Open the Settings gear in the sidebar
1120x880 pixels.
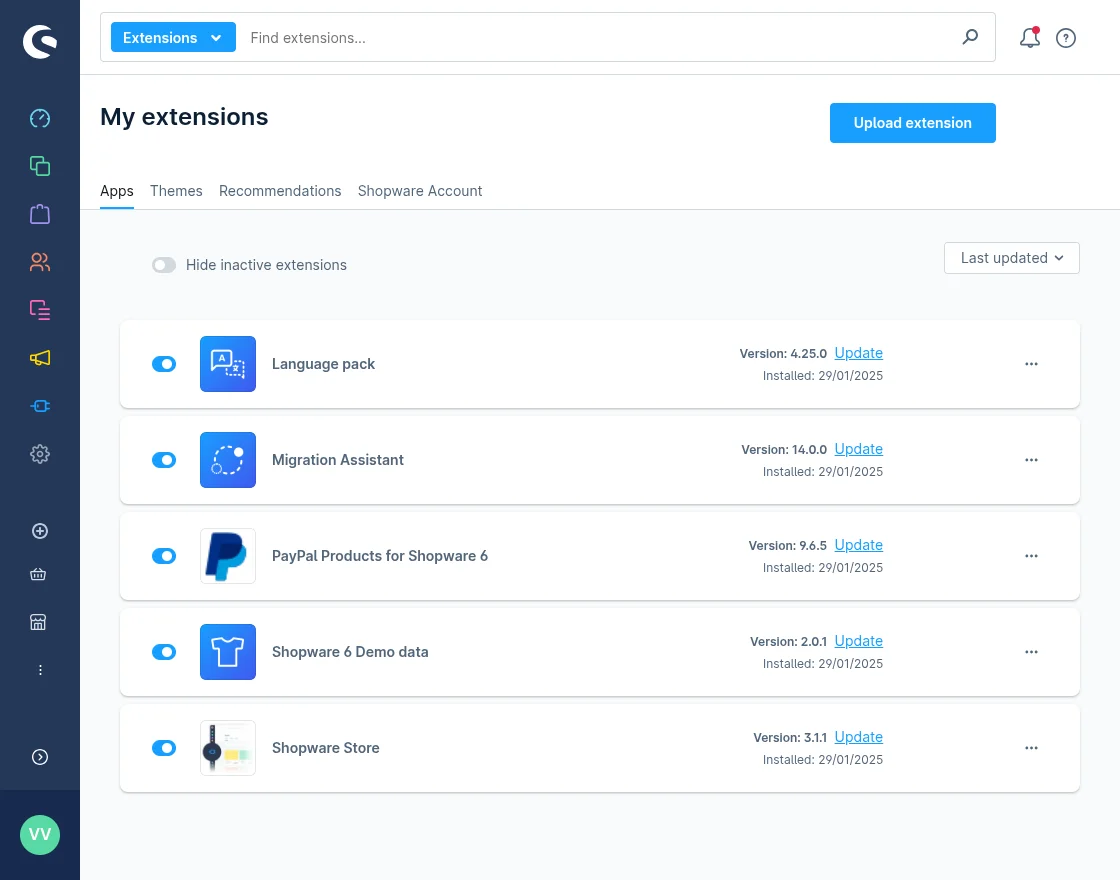click(40, 454)
